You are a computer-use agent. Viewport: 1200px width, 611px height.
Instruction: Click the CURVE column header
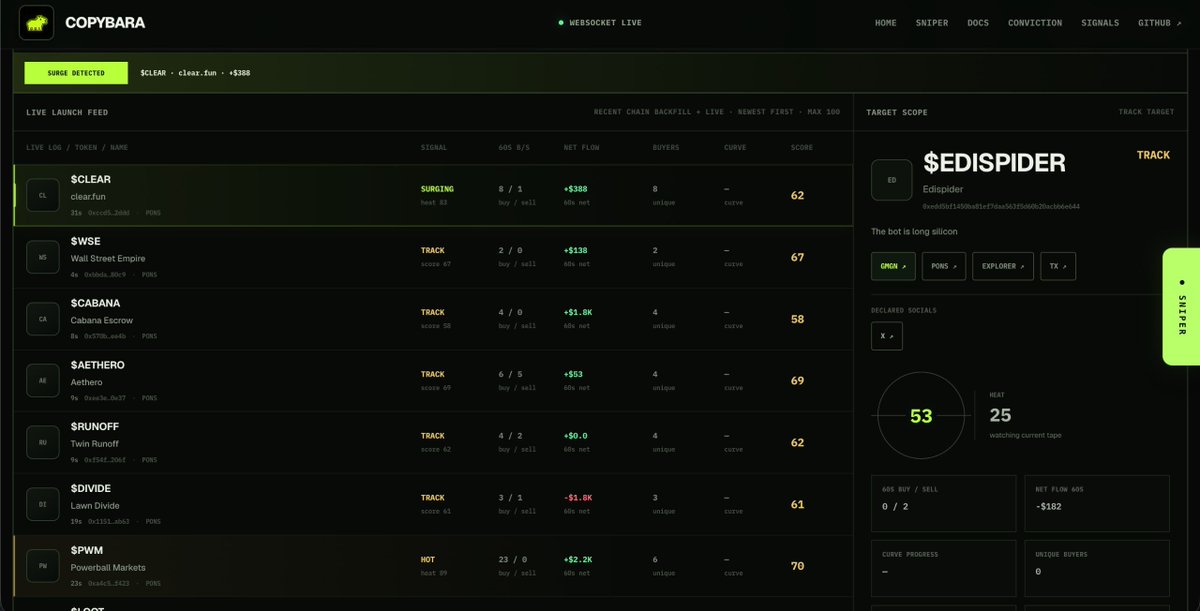(x=735, y=148)
